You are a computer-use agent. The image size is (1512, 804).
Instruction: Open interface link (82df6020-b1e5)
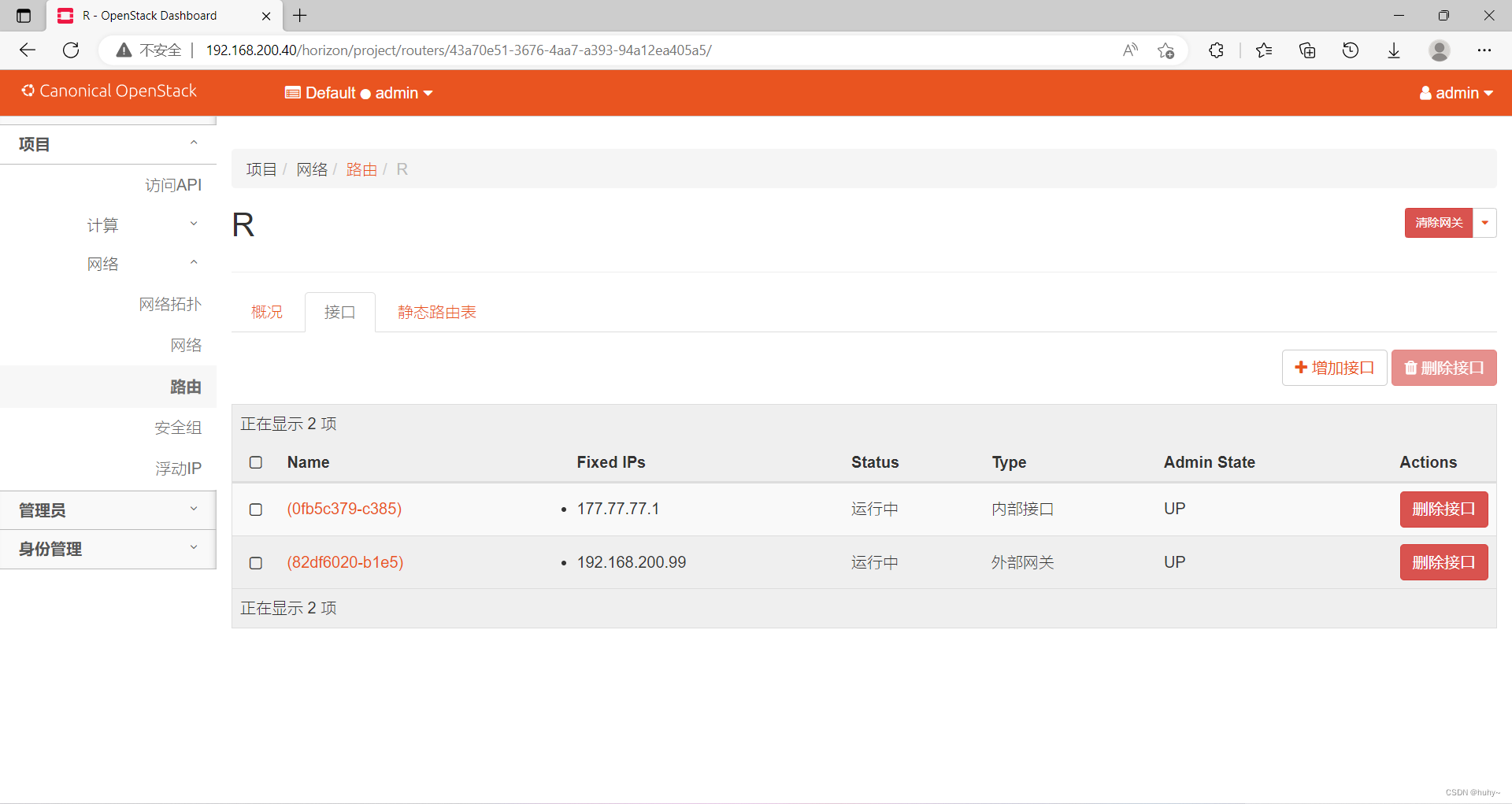345,562
